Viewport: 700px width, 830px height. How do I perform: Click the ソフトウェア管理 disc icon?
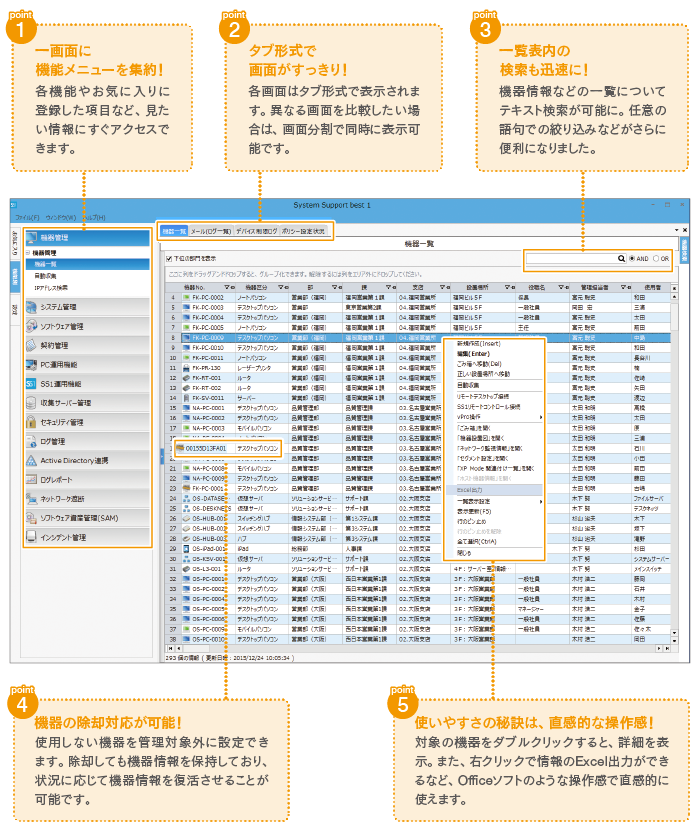[32, 326]
